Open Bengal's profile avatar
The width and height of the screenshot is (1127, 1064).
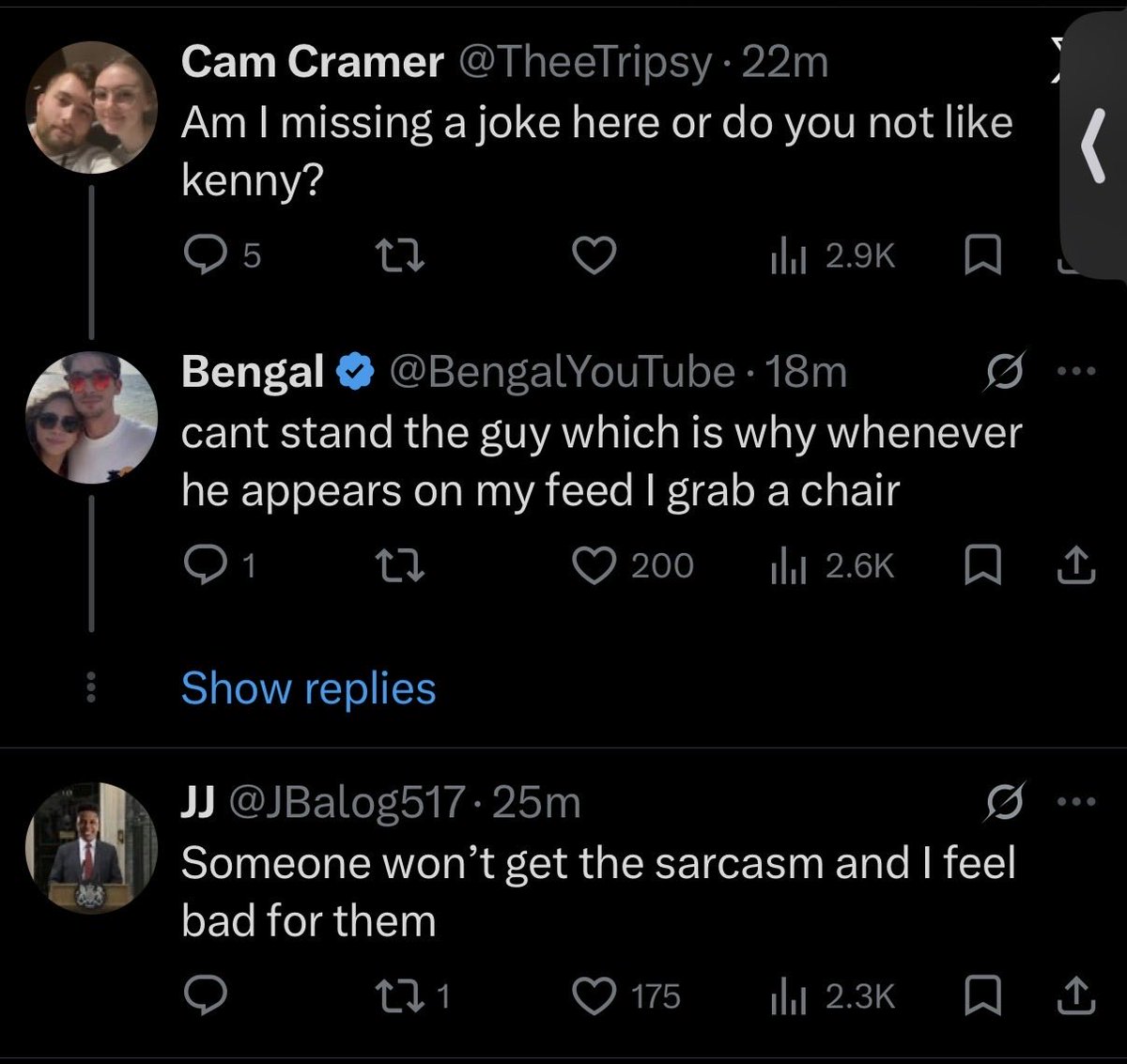coord(91,418)
